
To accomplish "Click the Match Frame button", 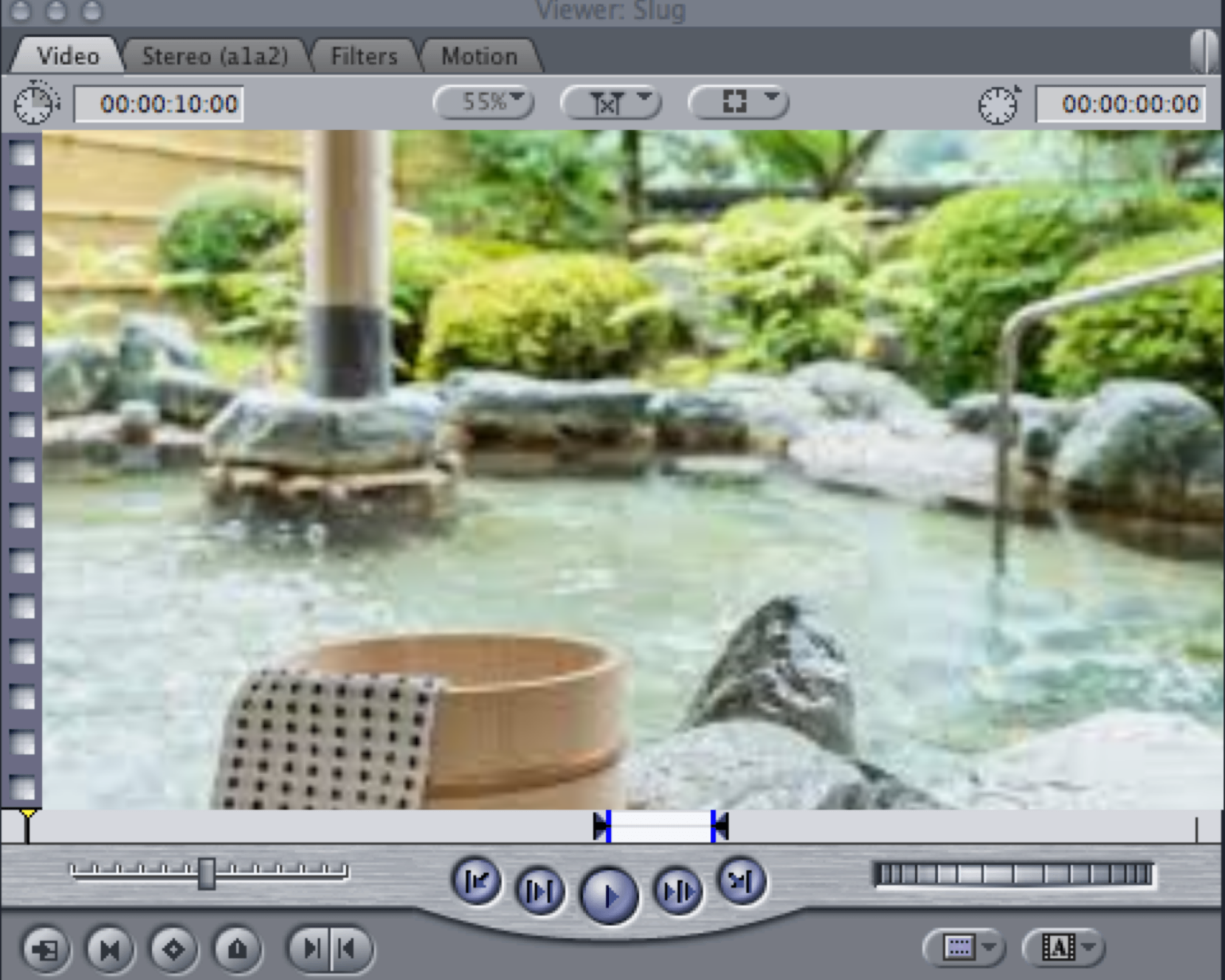I will (46, 949).
